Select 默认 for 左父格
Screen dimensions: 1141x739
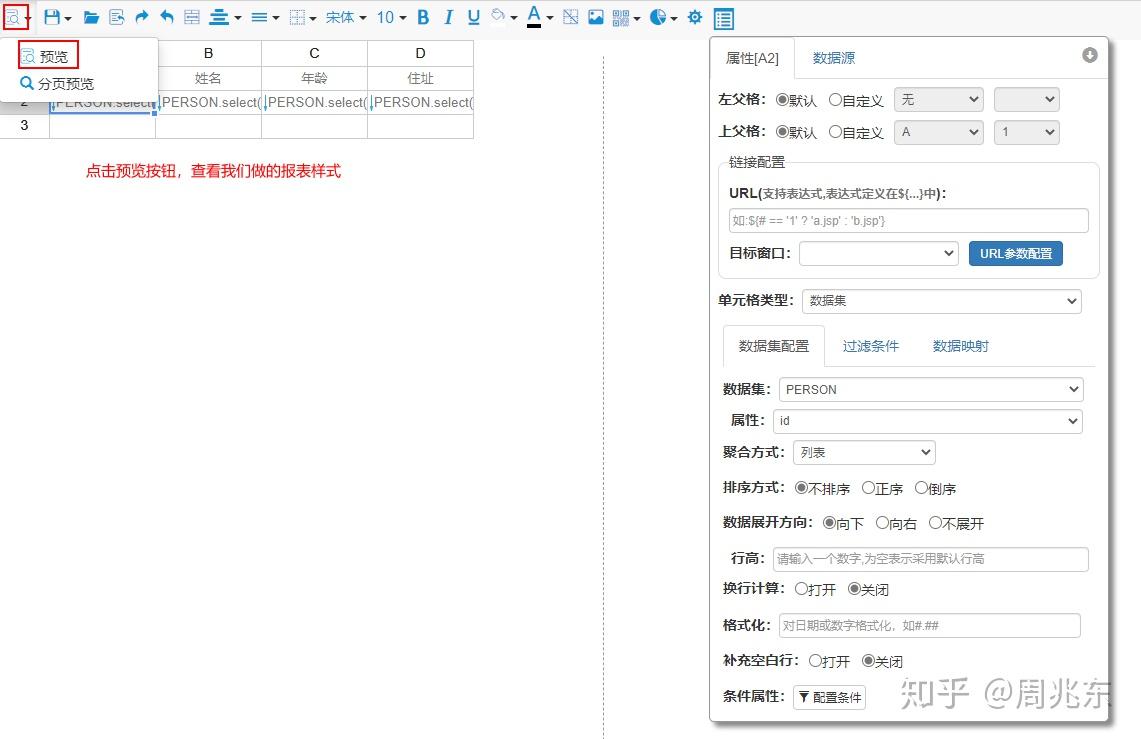(x=782, y=100)
